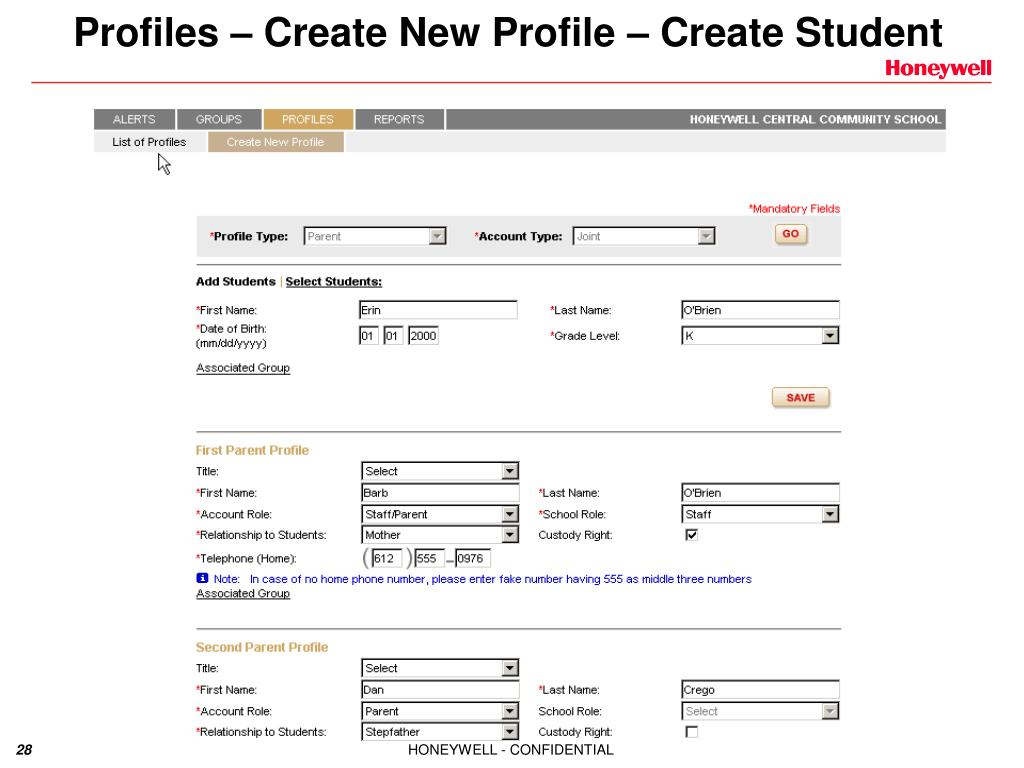This screenshot has width=1024, height=768.
Task: Edit the first parent's Last Name O'Brien
Action: pyautogui.click(x=760, y=493)
